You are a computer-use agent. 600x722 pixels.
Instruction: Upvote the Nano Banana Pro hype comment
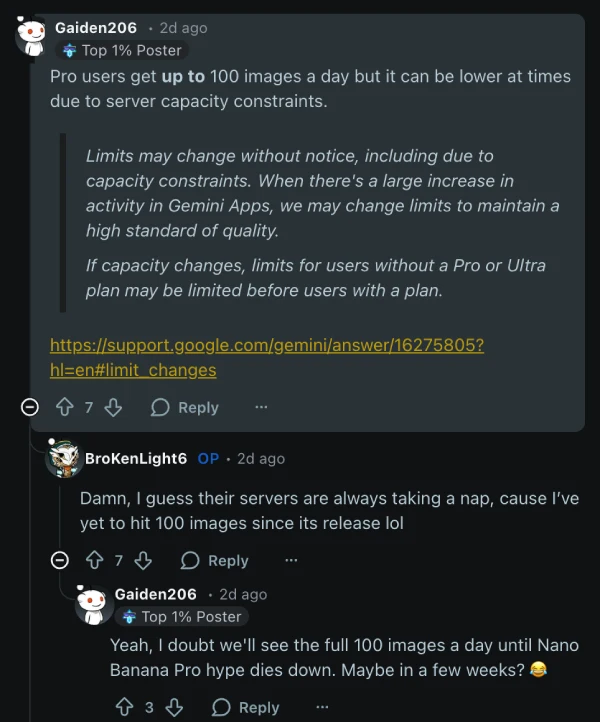point(125,707)
